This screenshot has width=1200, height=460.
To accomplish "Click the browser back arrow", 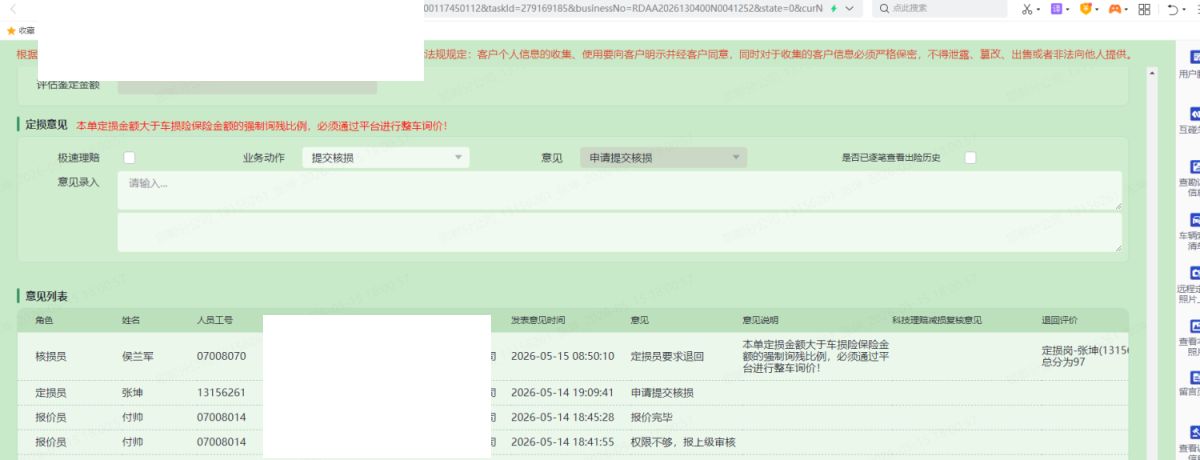I will [x=13, y=8].
